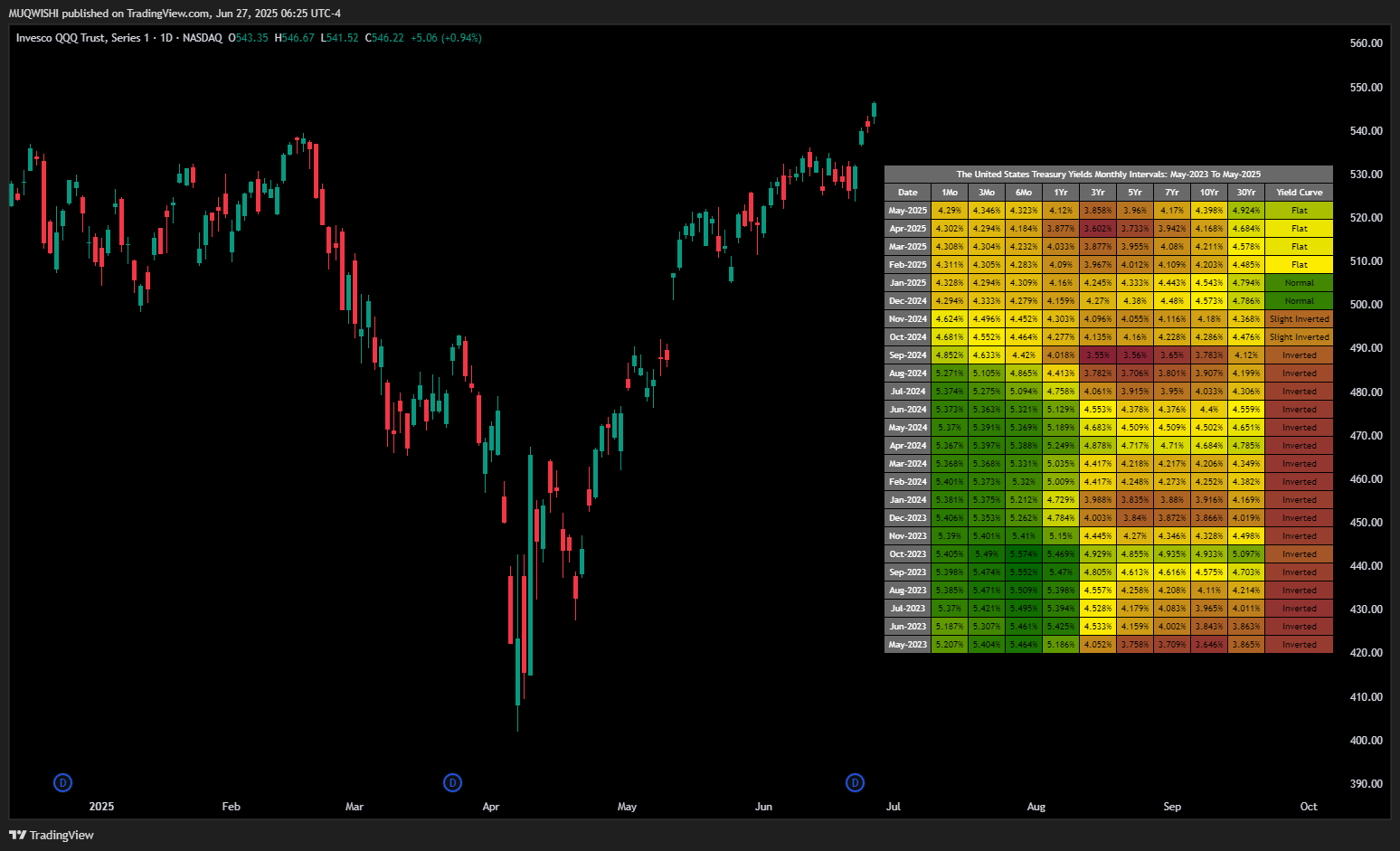The image size is (1400, 851).
Task: Click the 'Oct-2023' date row label
Action: point(908,554)
